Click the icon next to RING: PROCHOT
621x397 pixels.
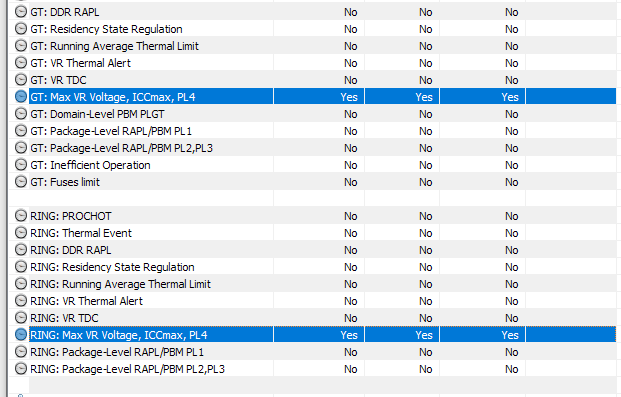click(x=21, y=216)
